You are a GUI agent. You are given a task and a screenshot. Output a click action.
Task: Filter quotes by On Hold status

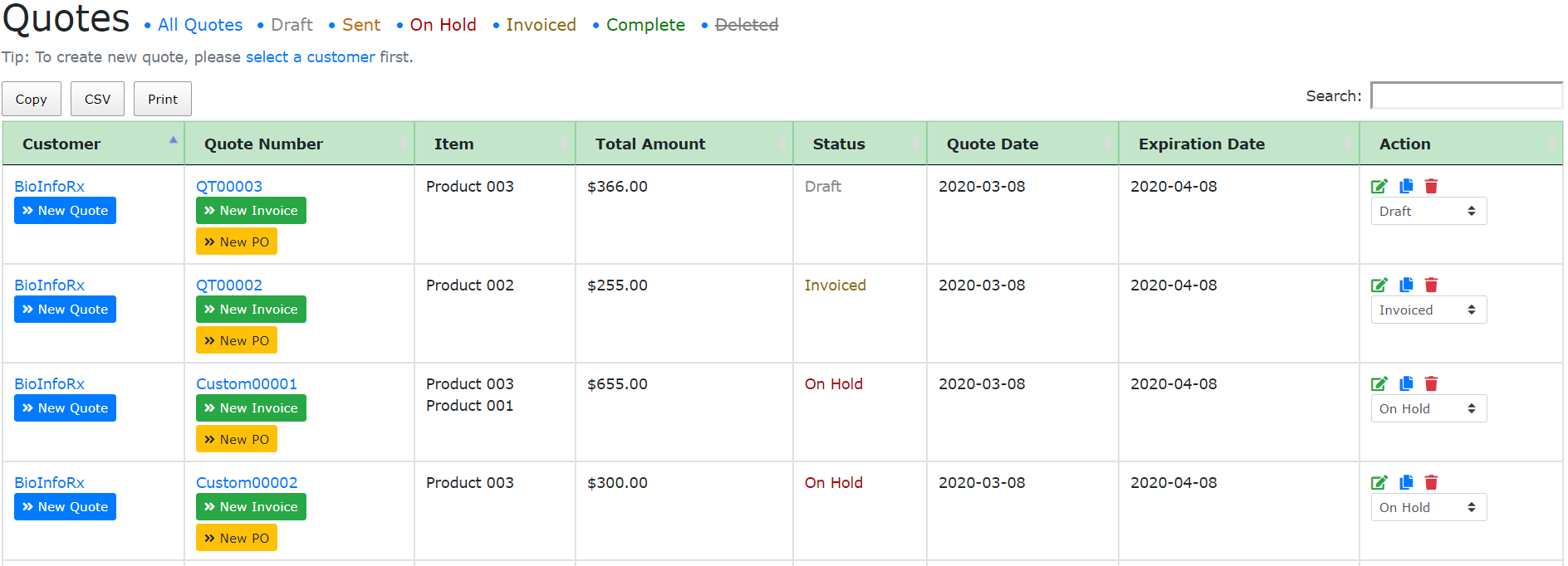pos(443,25)
